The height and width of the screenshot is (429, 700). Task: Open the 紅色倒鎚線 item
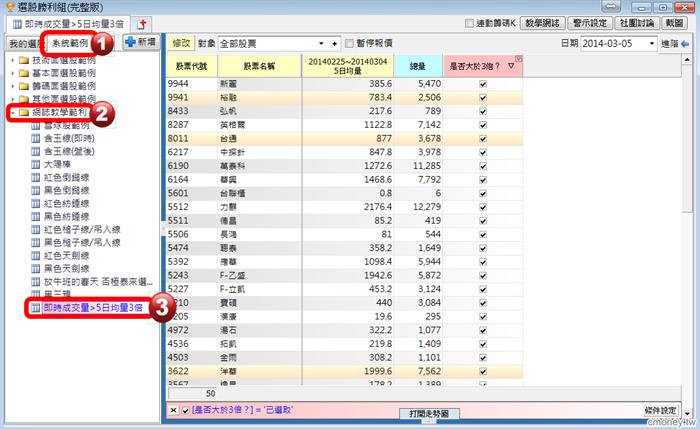[x=67, y=177]
